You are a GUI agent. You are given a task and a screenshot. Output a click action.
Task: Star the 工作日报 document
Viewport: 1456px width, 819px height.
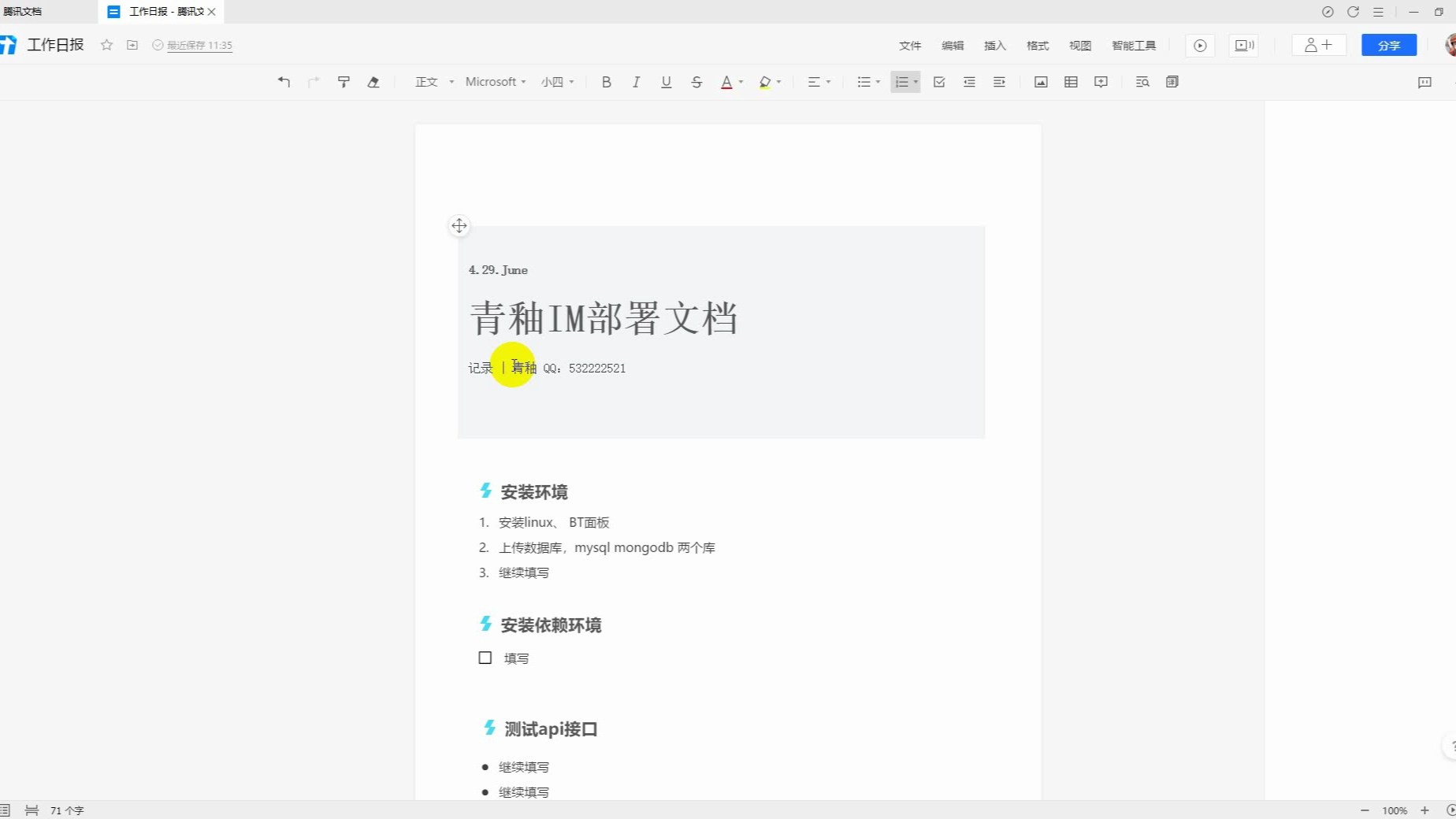pos(106,45)
